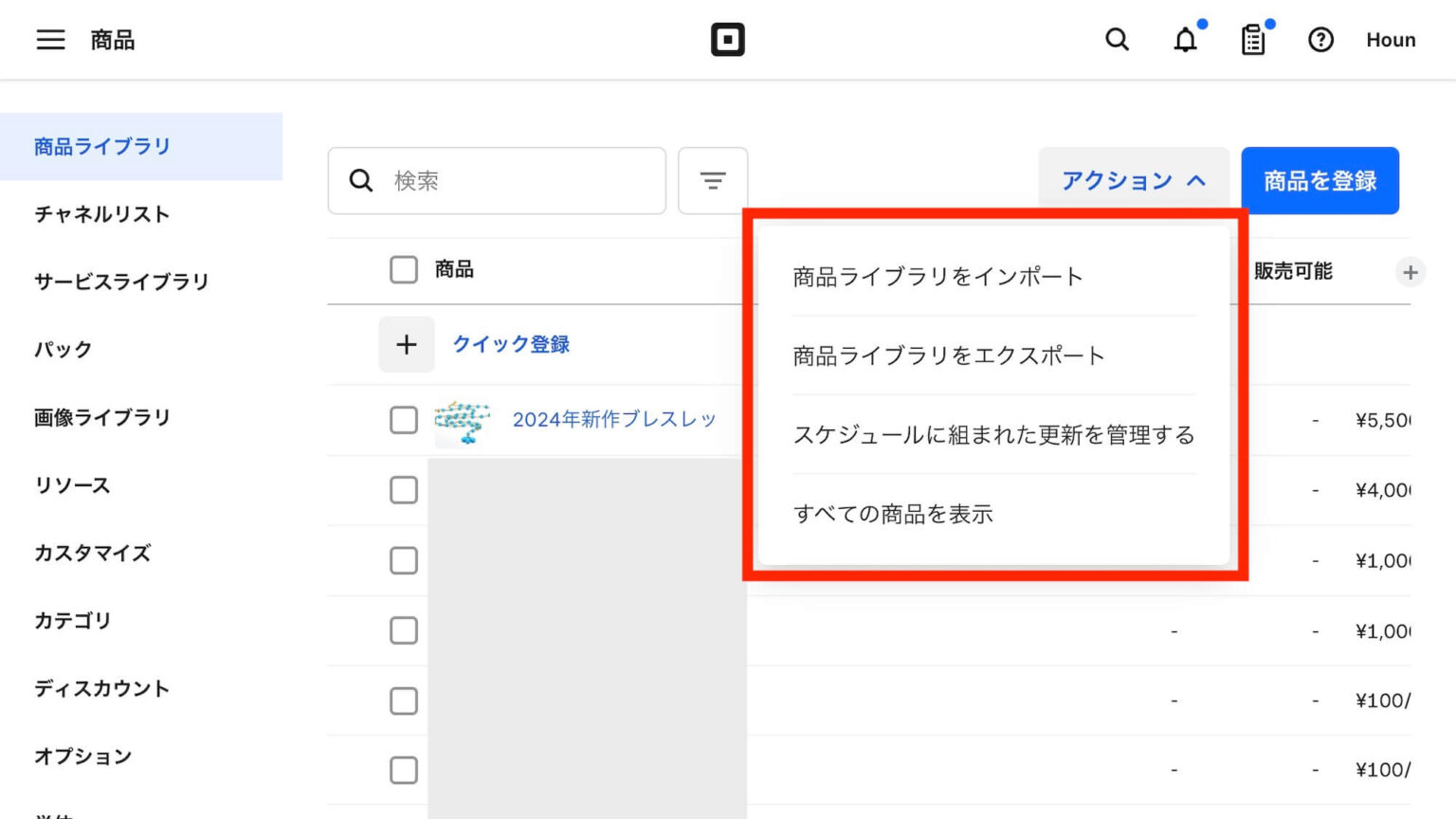This screenshot has width=1456, height=819.
Task: Check the checkbox for 2024年新作ブレスレット
Action: 403,420
